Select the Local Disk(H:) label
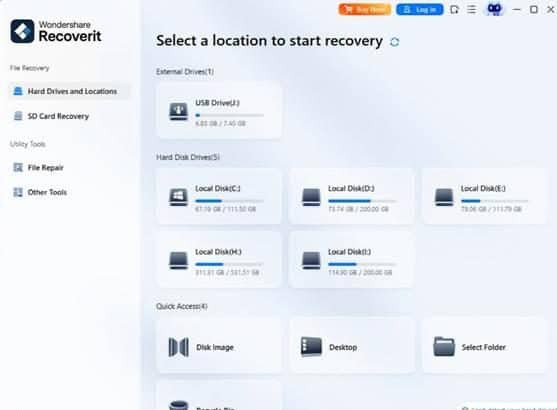The image size is (557, 410). 218,252
